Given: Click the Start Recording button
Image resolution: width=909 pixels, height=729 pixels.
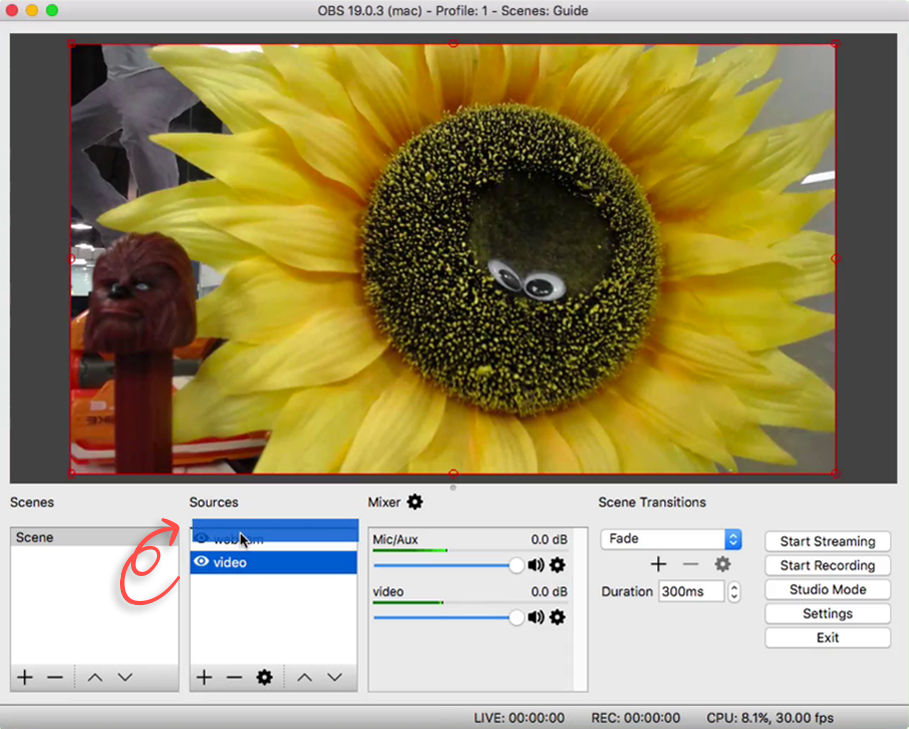Looking at the screenshot, I should pos(827,566).
